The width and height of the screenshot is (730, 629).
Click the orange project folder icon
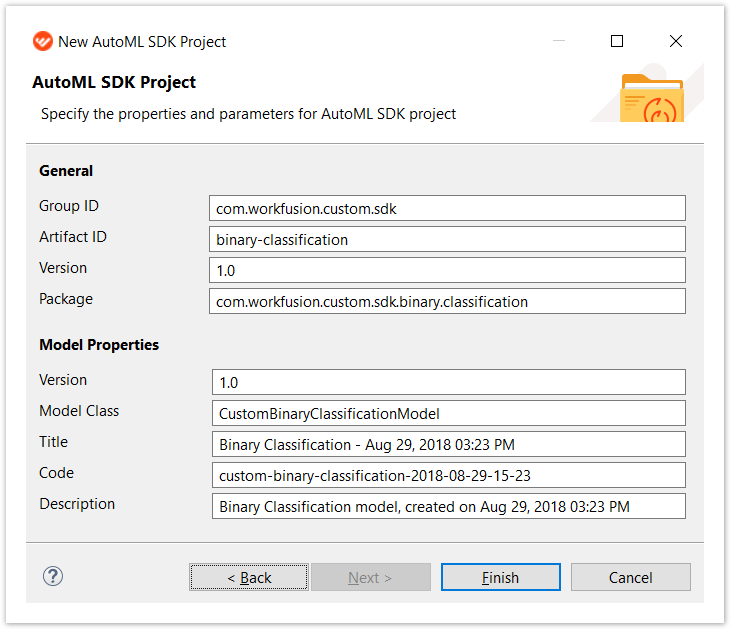click(x=652, y=98)
